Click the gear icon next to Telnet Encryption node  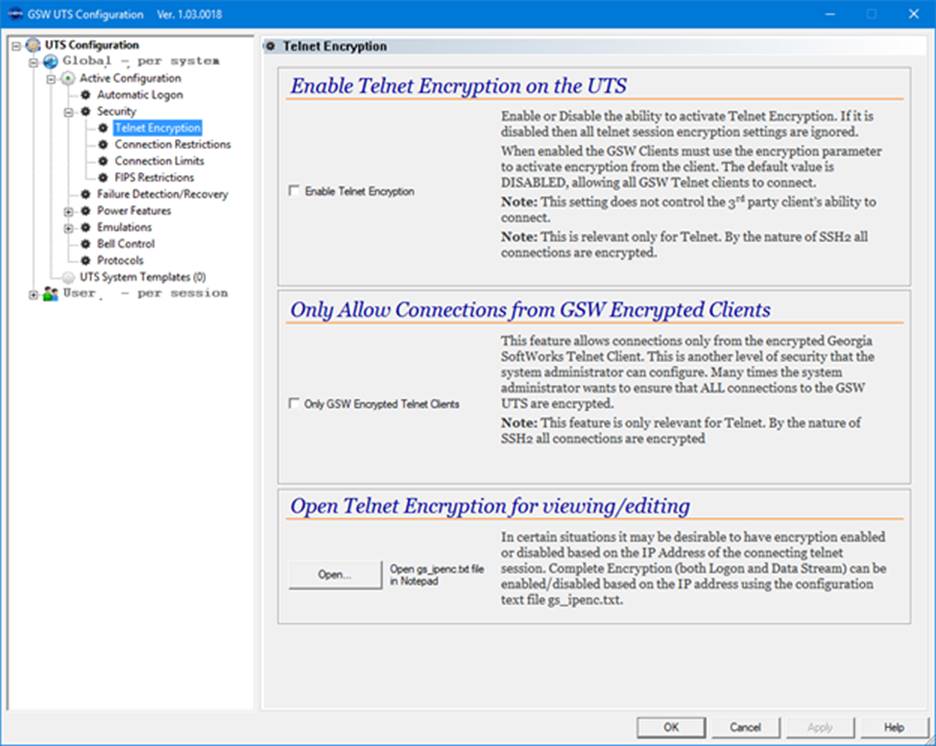(103, 128)
